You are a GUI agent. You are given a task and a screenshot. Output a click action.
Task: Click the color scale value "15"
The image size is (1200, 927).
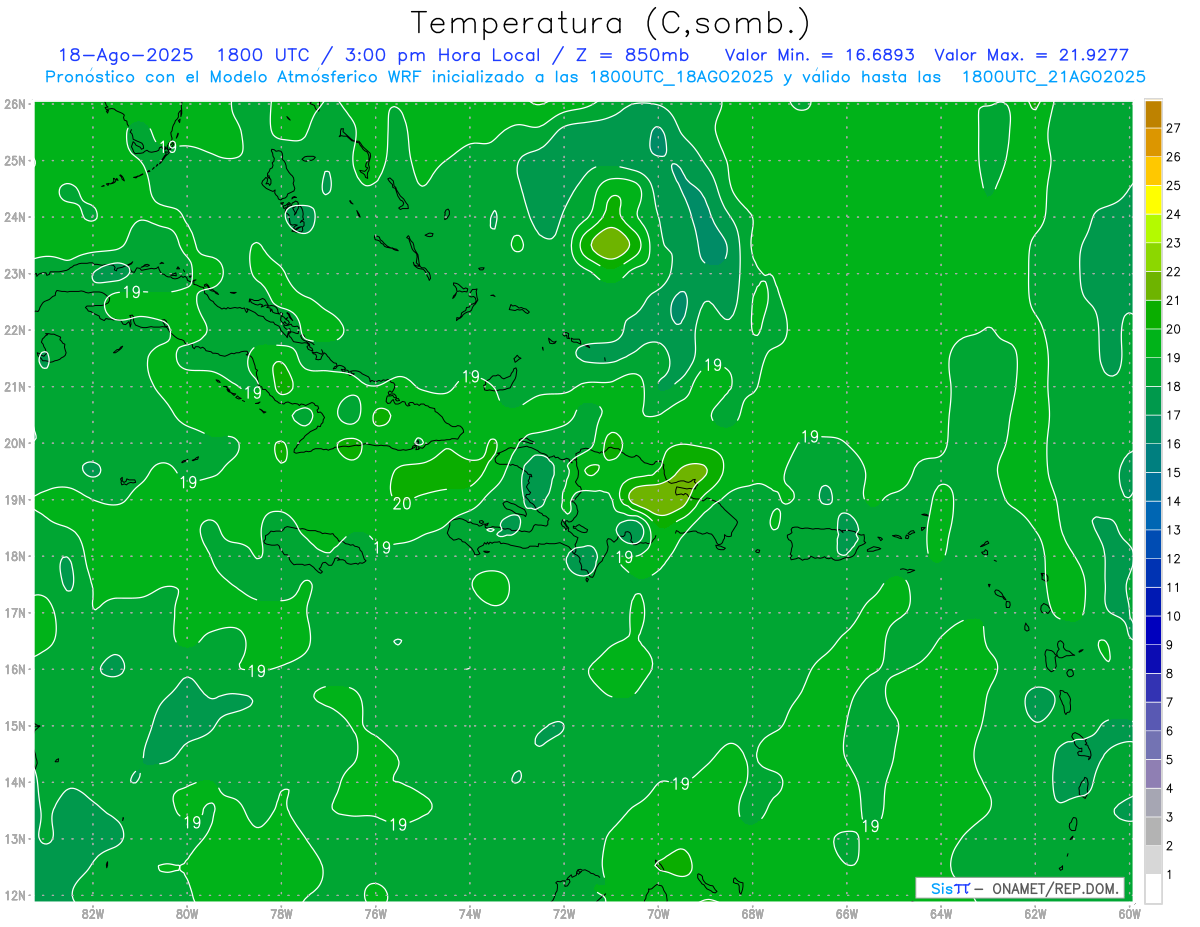pos(1174,472)
